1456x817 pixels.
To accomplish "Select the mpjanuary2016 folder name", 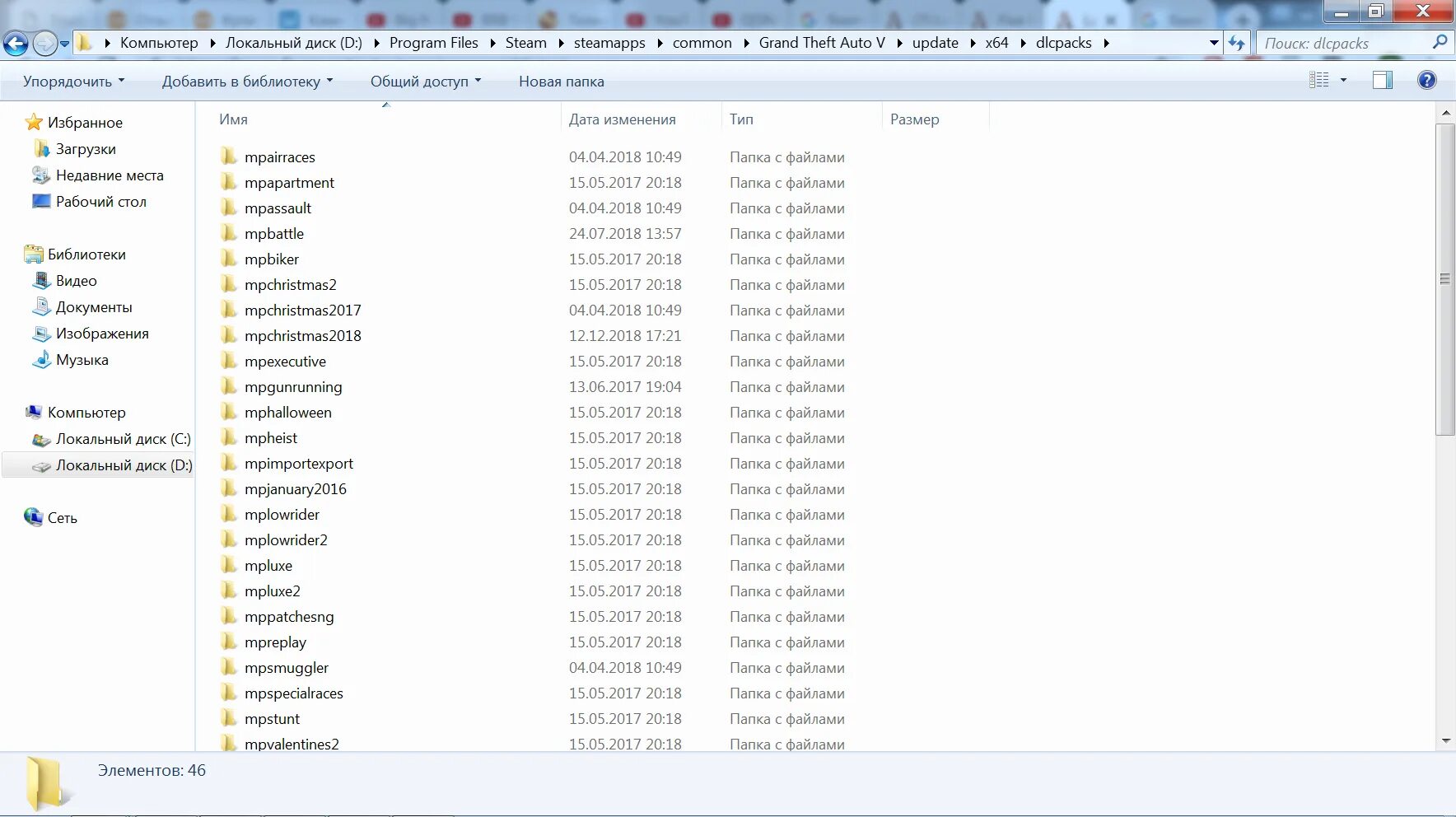I will [x=296, y=488].
